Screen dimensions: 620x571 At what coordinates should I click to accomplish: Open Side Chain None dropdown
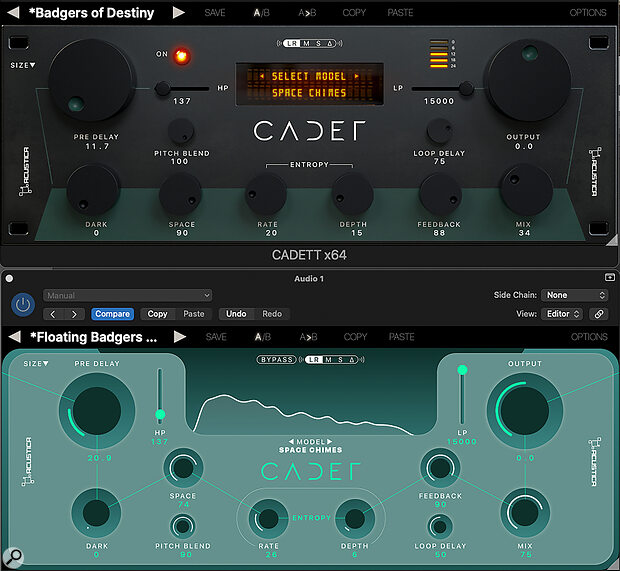[575, 295]
